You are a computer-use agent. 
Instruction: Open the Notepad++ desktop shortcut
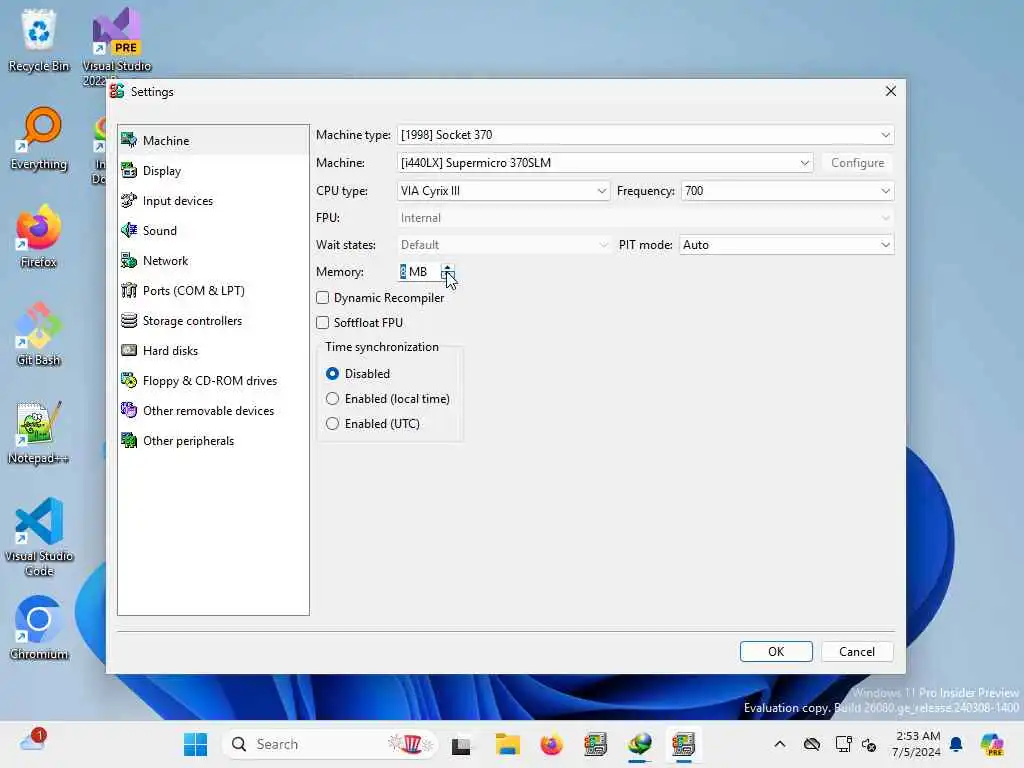click(x=39, y=432)
